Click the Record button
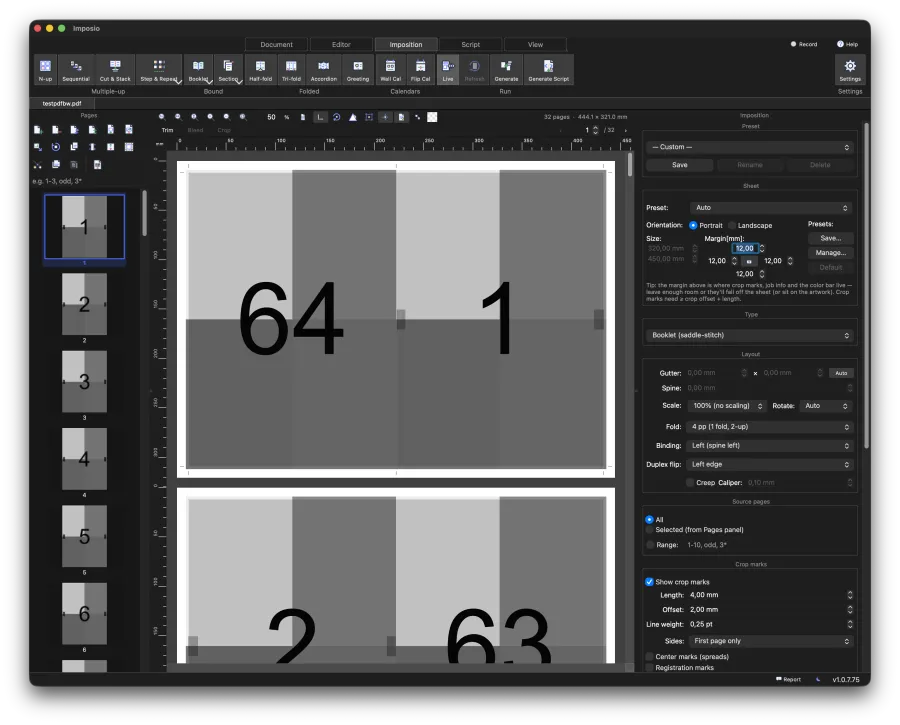Viewport: 900px width, 725px height. [x=804, y=44]
